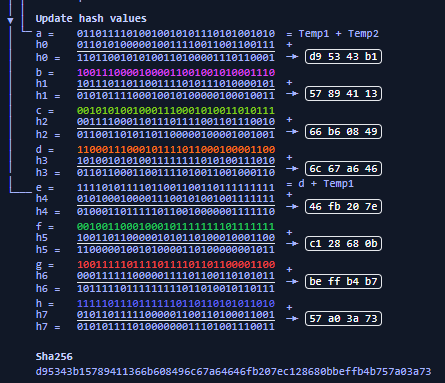Click the 'h0' addend binary value above the line
Viewport: 445px width, 383px height.
pos(176,45)
